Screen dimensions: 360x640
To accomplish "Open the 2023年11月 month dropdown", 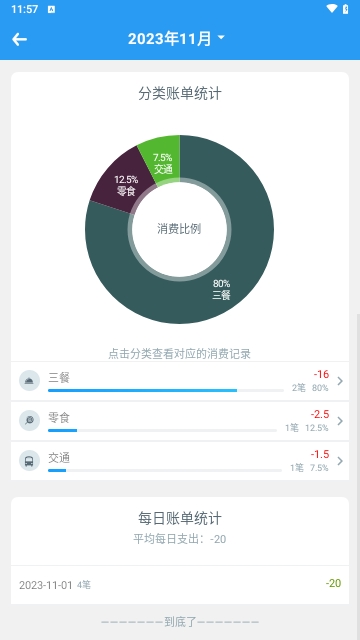I will [176, 39].
